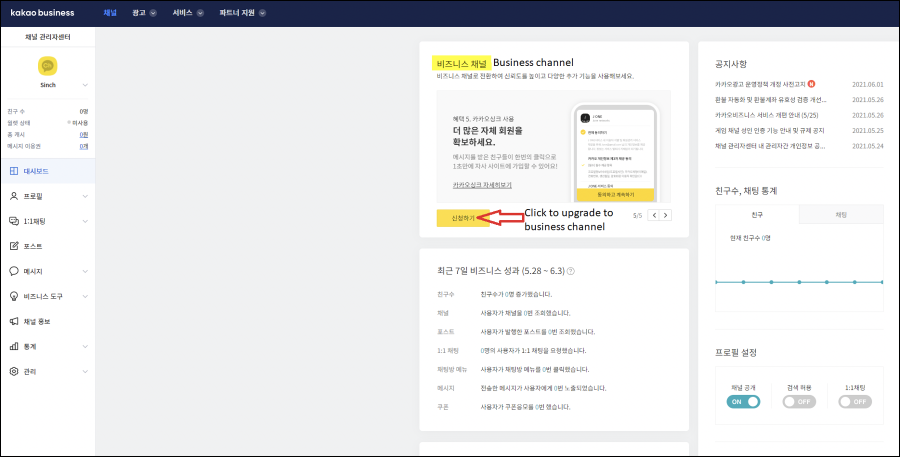Click the 비즈니스 도구 lightbulb icon

(x=14, y=296)
